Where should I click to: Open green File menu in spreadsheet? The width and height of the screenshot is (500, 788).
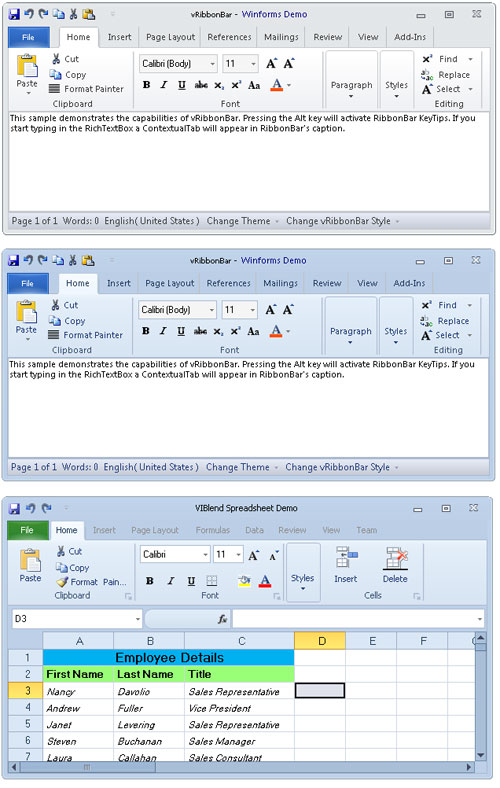coord(28,530)
